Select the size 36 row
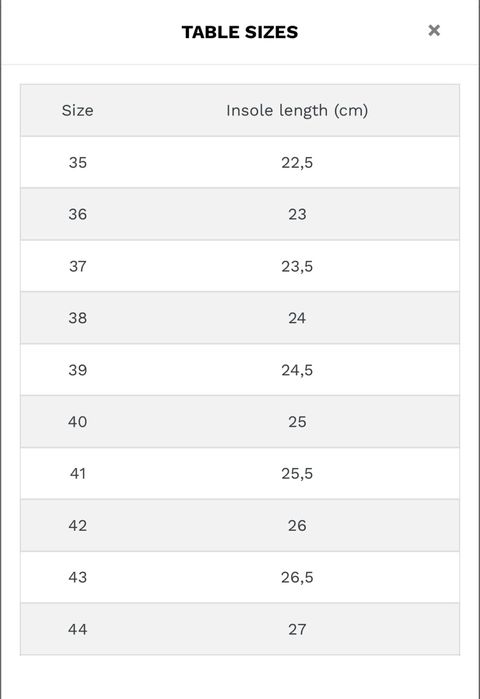The image size is (480, 699). tap(240, 214)
